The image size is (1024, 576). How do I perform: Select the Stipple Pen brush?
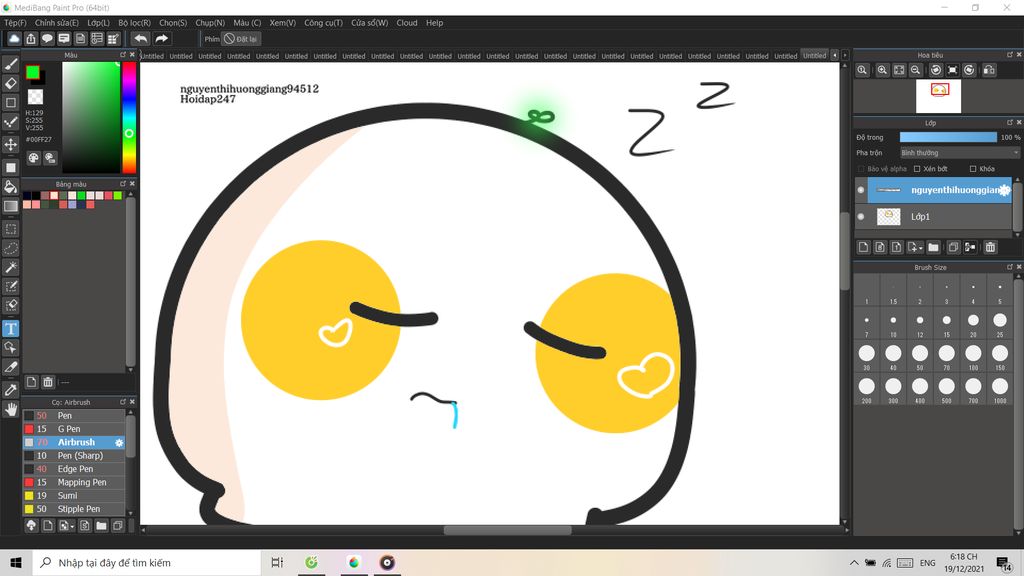(74, 509)
